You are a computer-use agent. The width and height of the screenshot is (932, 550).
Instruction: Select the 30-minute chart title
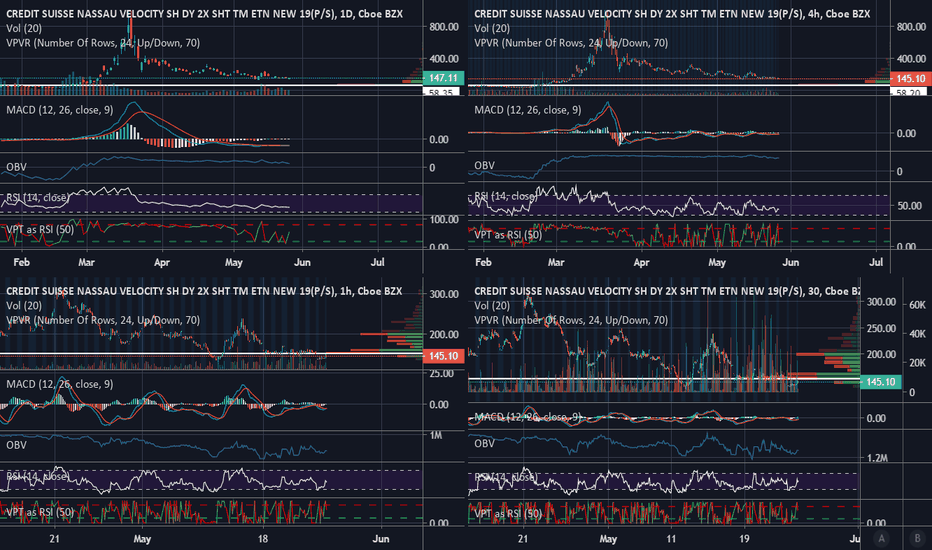click(667, 291)
